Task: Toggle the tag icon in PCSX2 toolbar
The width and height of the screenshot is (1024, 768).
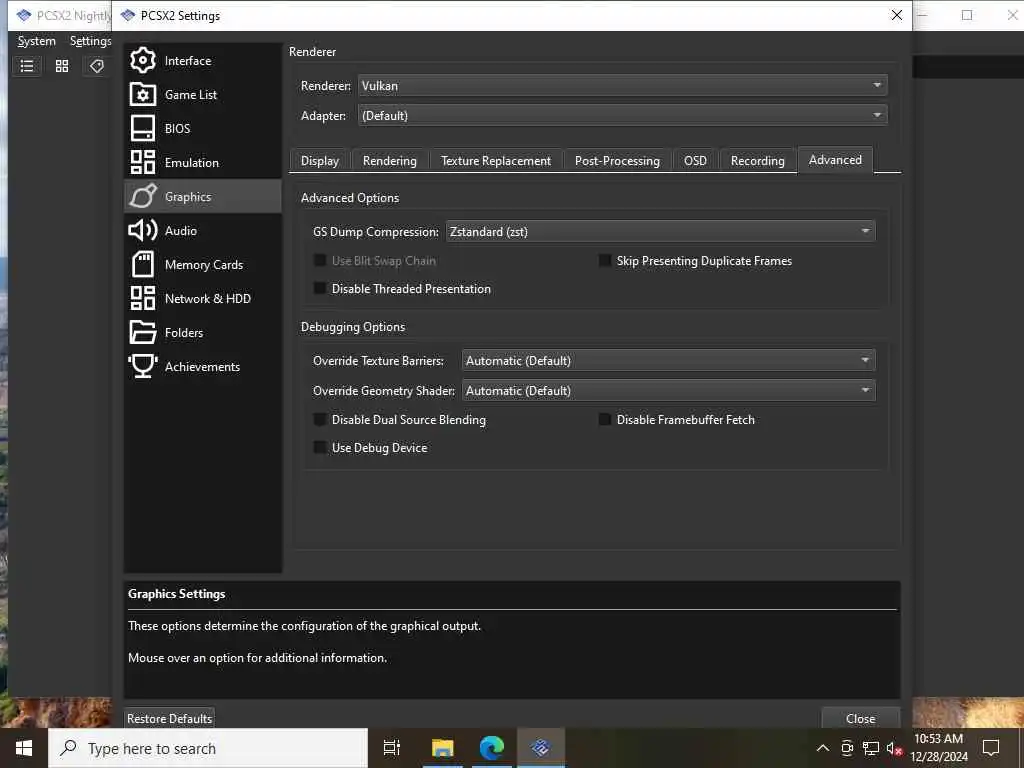Action: click(x=97, y=66)
